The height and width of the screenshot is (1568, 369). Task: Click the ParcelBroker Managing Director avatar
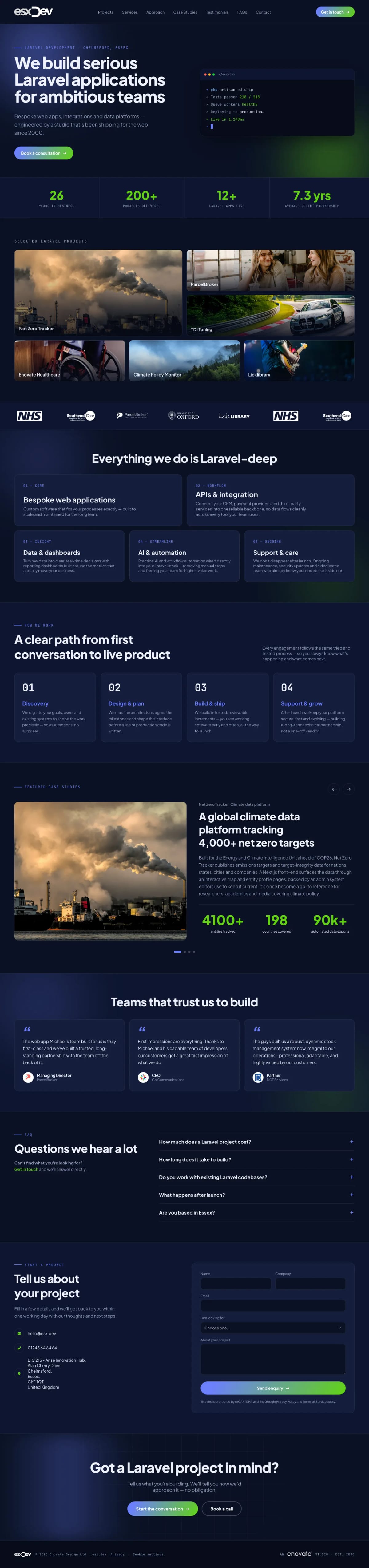click(28, 1077)
